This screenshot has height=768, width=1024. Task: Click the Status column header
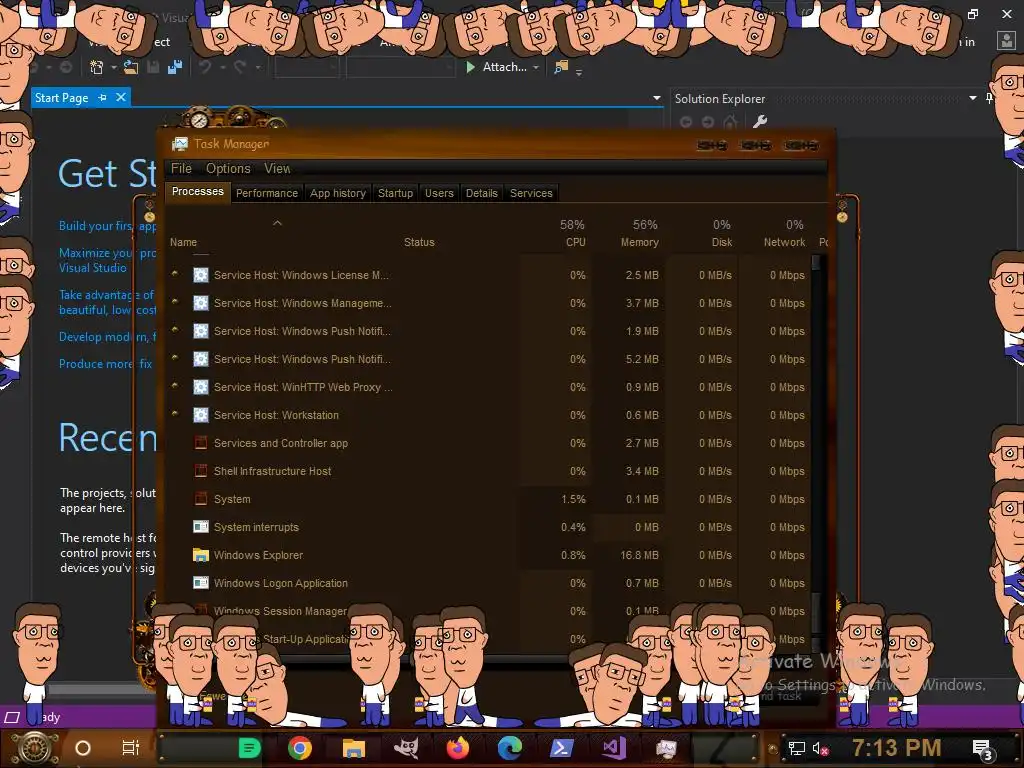[x=419, y=242]
